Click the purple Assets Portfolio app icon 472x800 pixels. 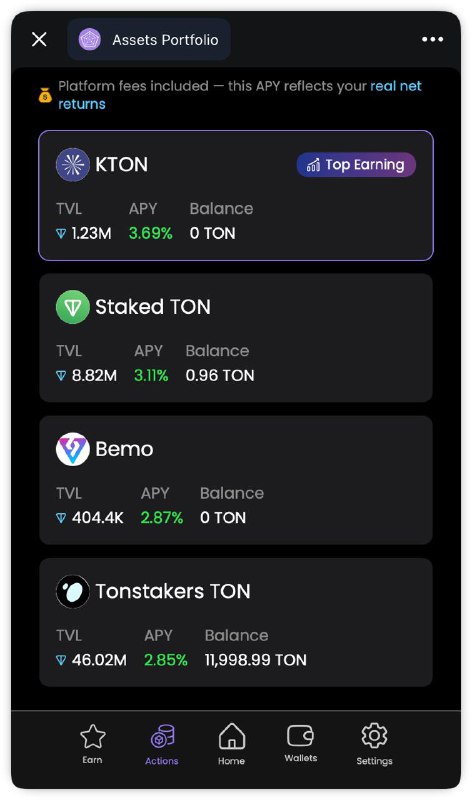pyautogui.click(x=90, y=39)
